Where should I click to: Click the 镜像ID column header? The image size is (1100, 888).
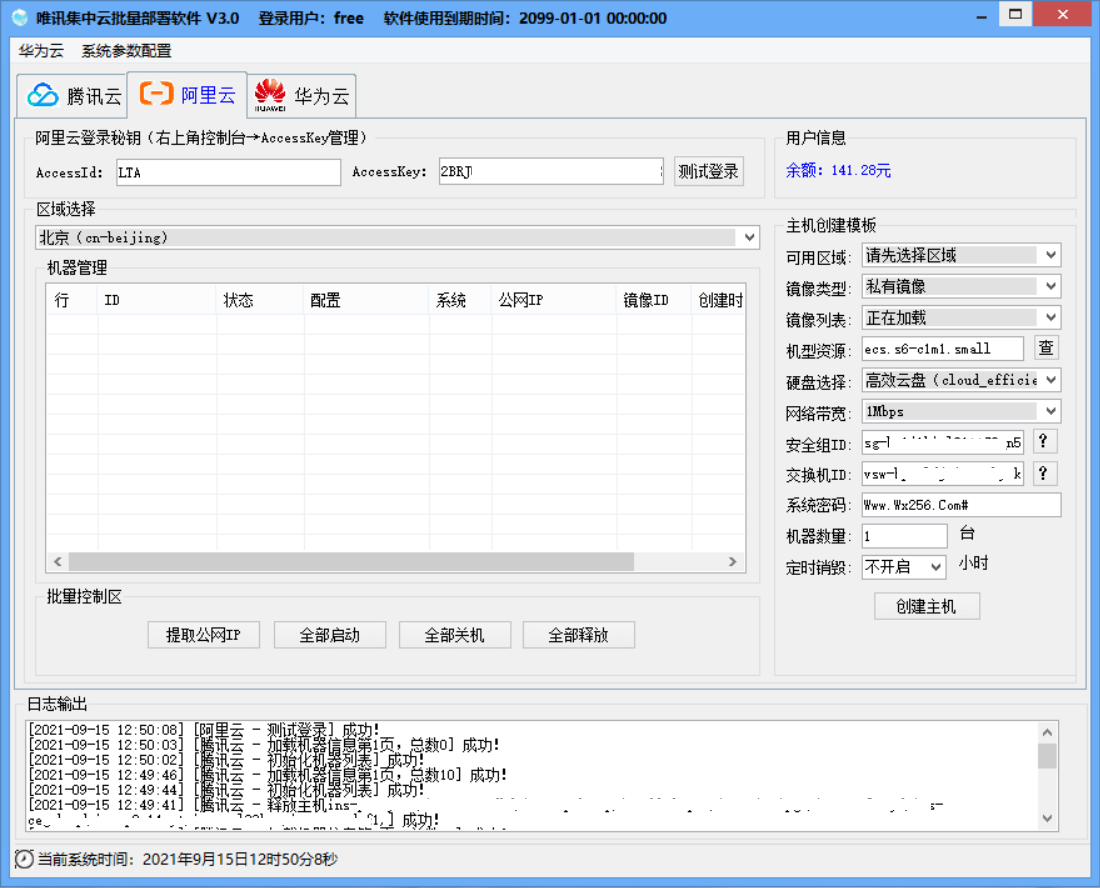tap(654, 300)
